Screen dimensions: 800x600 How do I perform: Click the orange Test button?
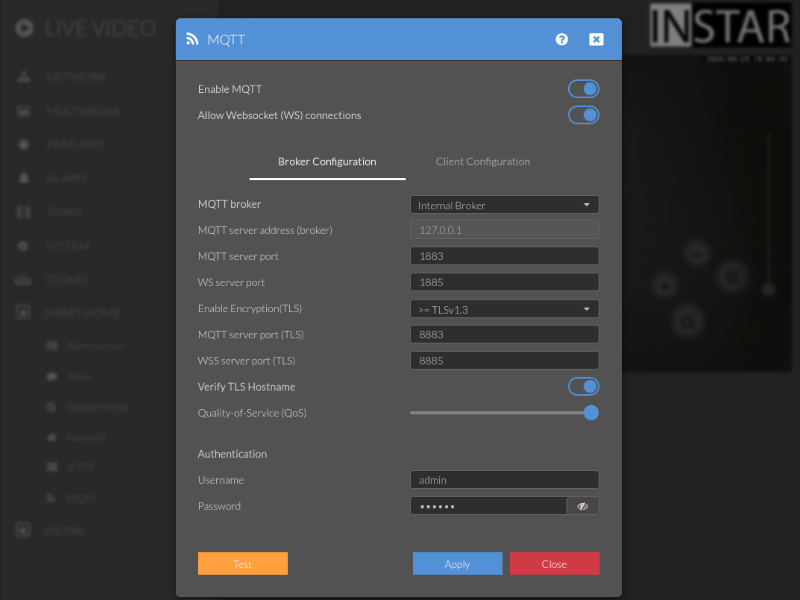243,564
